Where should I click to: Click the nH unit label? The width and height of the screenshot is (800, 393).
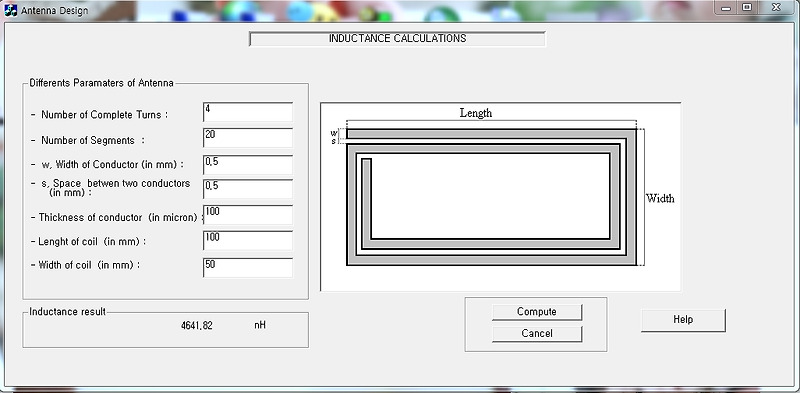click(260, 325)
